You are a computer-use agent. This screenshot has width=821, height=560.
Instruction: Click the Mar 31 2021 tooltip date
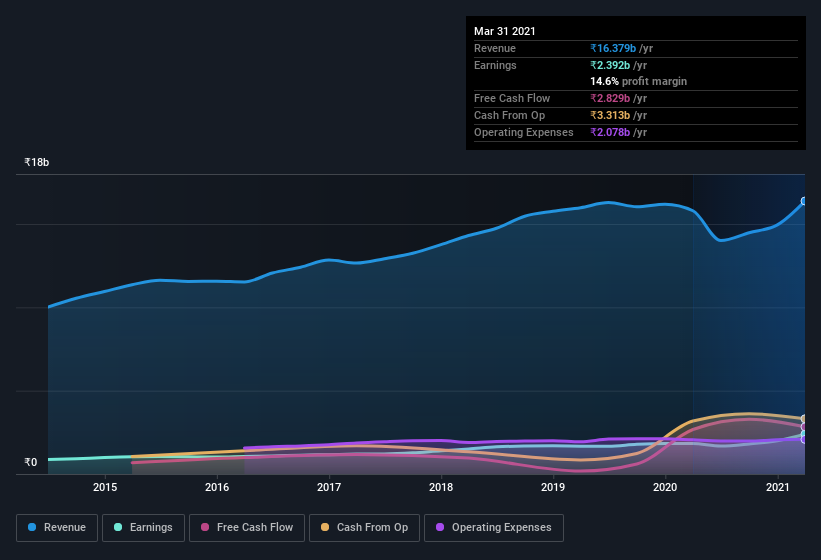tap(505, 31)
